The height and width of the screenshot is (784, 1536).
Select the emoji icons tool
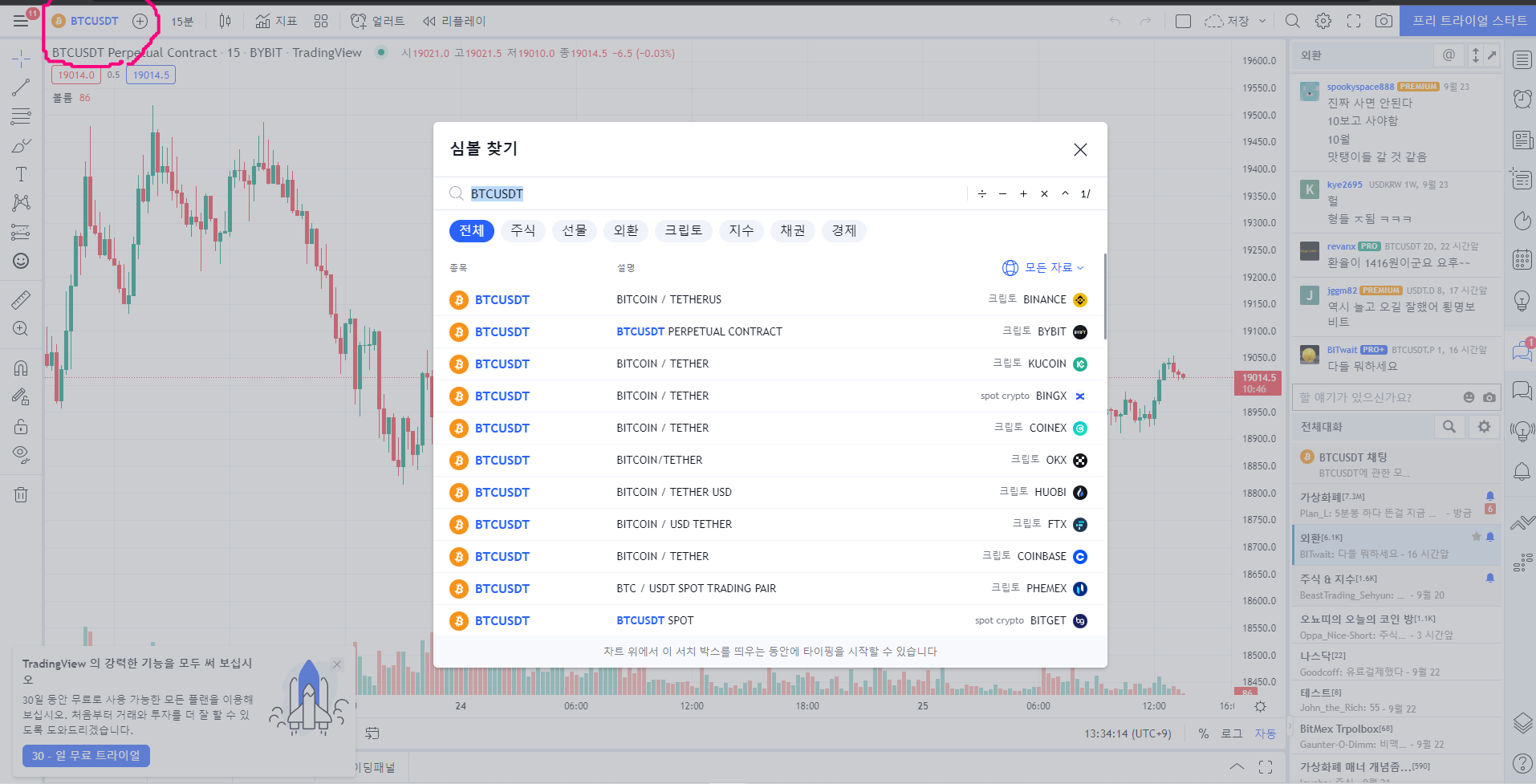(21, 261)
